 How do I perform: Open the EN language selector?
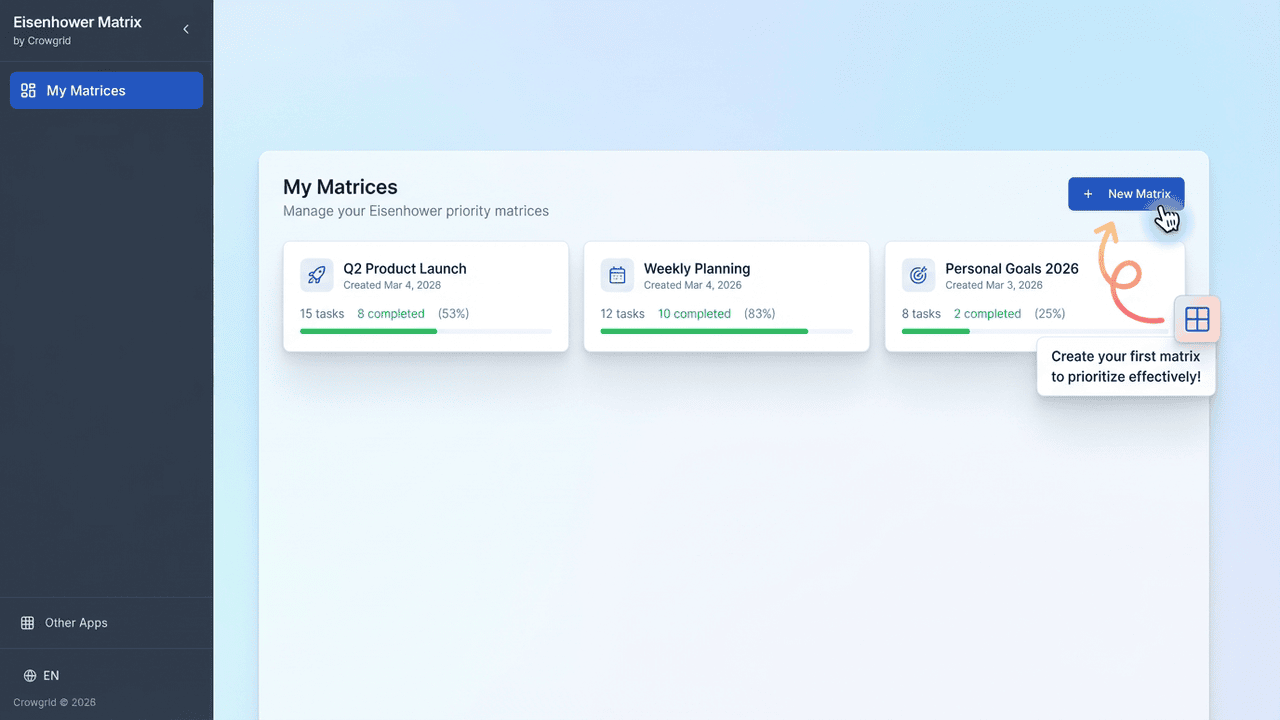click(x=51, y=676)
